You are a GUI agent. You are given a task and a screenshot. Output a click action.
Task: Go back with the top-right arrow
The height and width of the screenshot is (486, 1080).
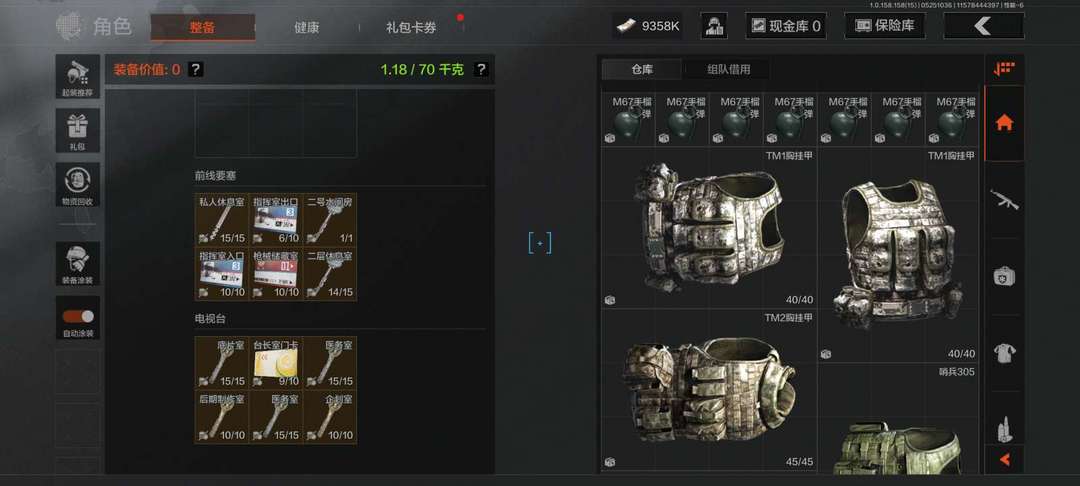(983, 26)
